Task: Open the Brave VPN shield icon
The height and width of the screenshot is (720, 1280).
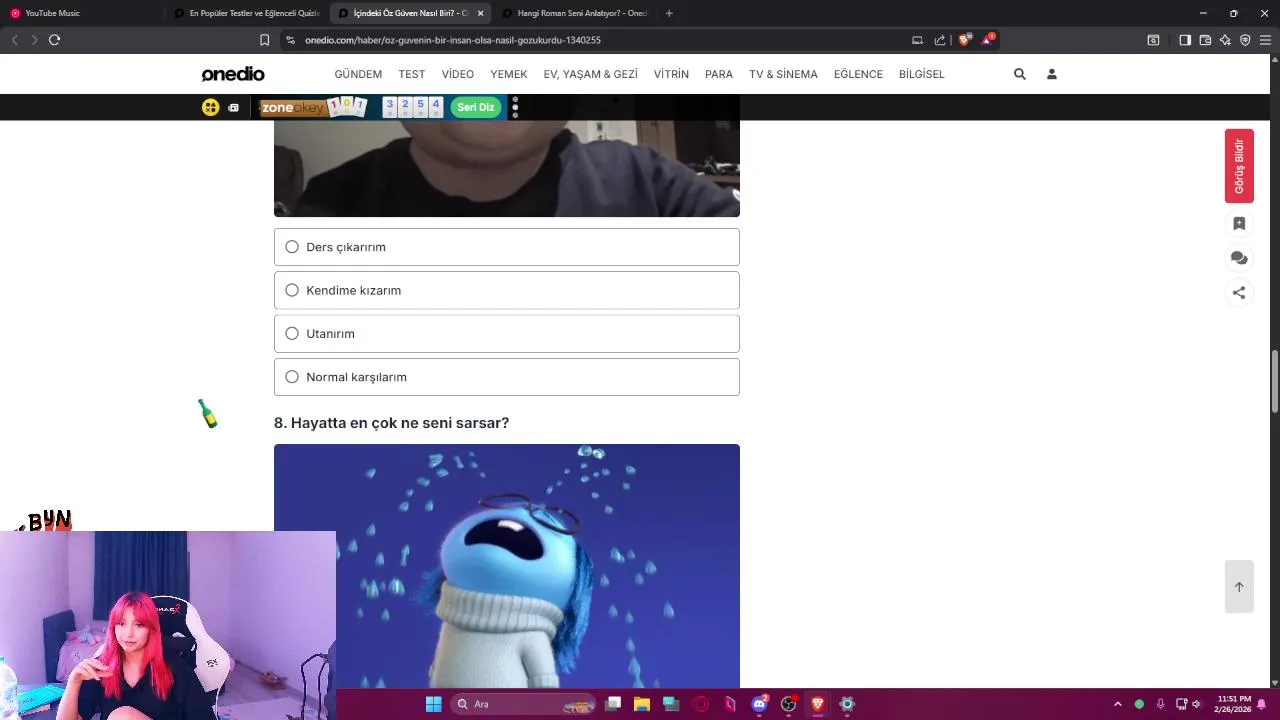Action: pyautogui.click(x=1245, y=40)
